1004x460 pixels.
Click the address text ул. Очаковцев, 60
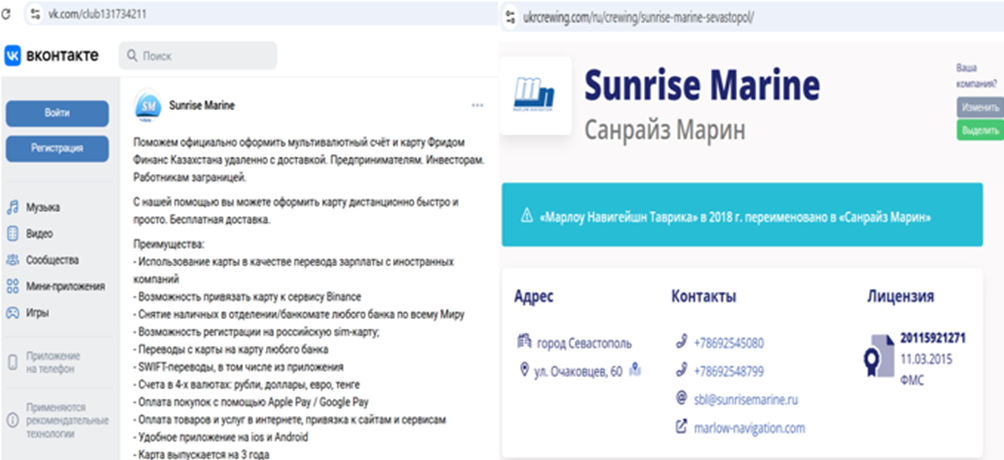(x=578, y=371)
